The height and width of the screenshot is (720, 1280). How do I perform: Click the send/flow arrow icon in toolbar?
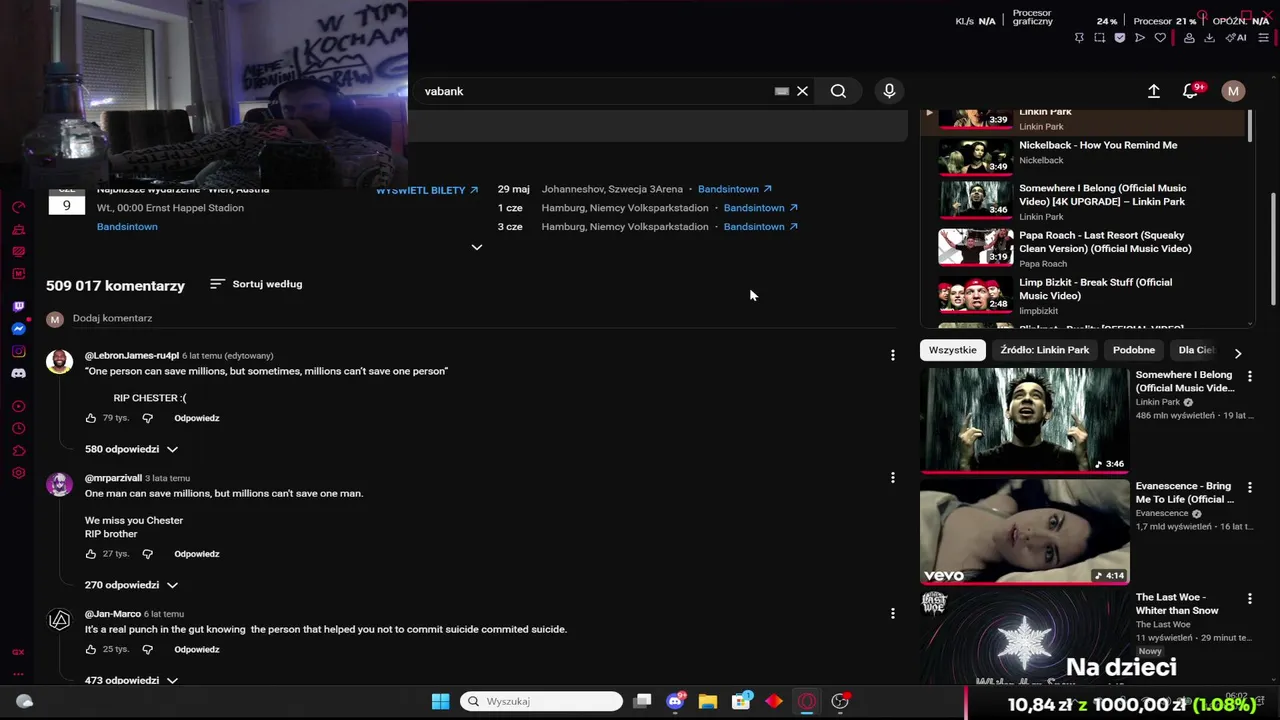click(x=1139, y=38)
